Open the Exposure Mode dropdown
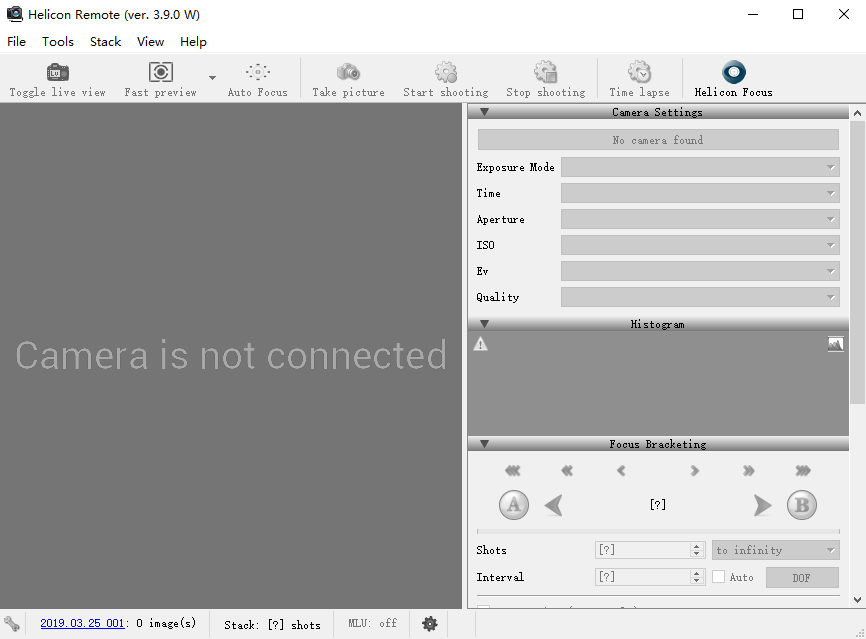Screen dimensions: 866x639 click(x=700, y=167)
